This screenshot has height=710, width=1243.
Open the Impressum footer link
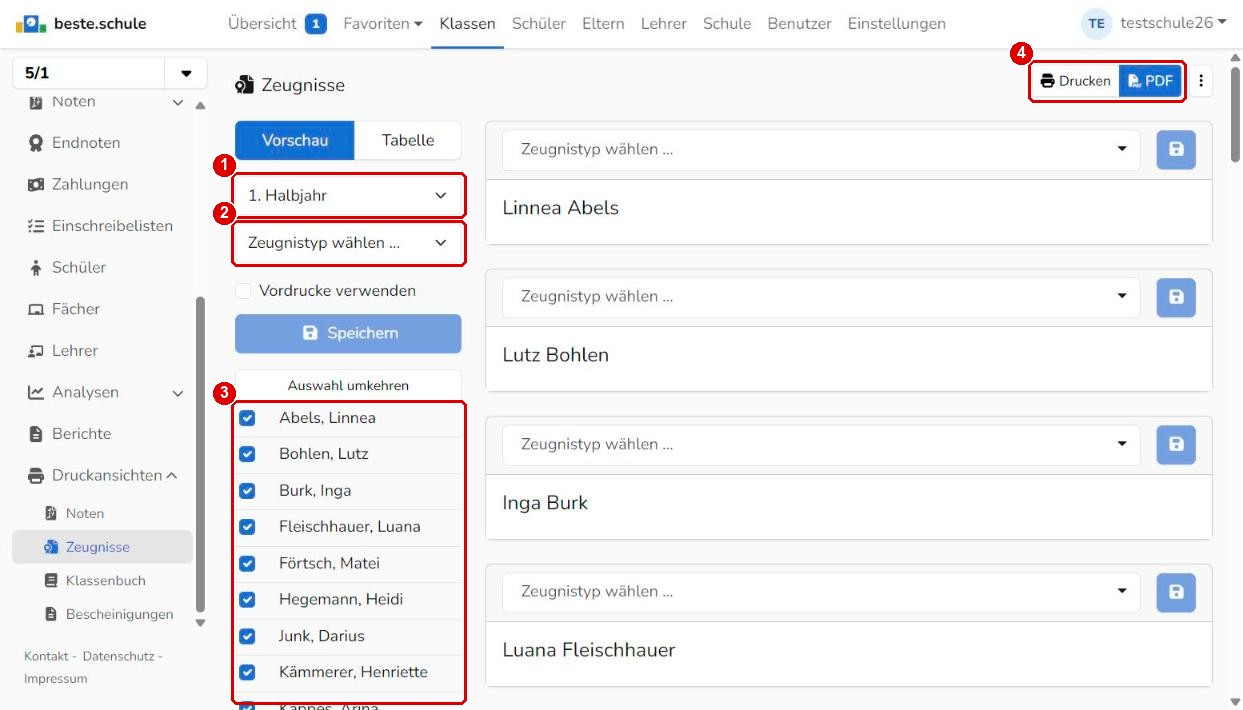(x=56, y=679)
